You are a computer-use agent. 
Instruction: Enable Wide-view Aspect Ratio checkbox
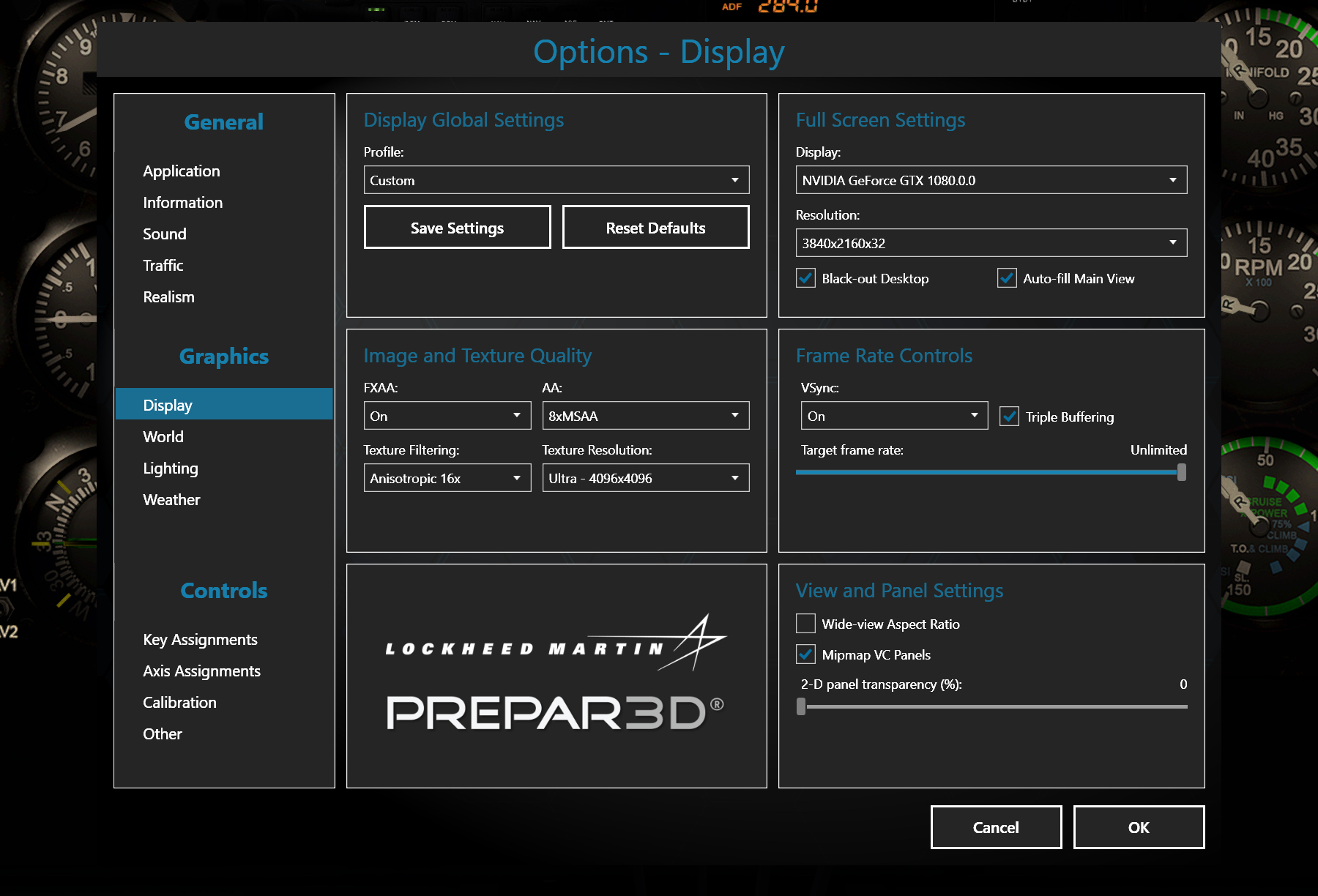point(805,624)
